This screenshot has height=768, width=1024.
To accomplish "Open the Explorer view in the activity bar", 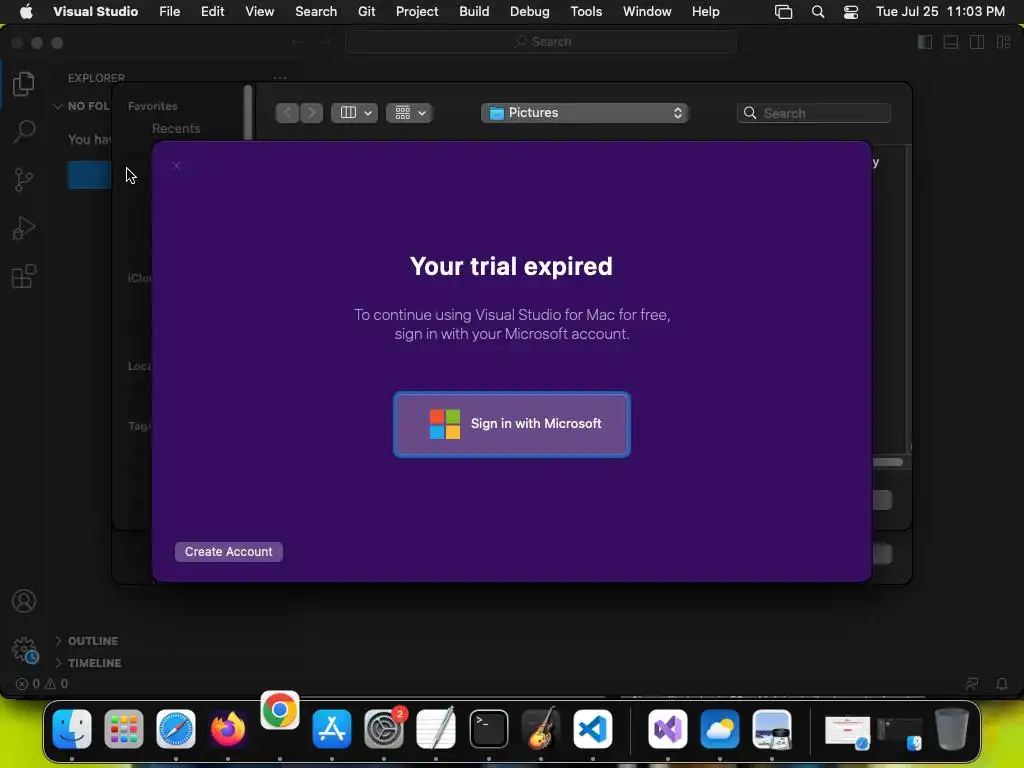I will pos(24,84).
